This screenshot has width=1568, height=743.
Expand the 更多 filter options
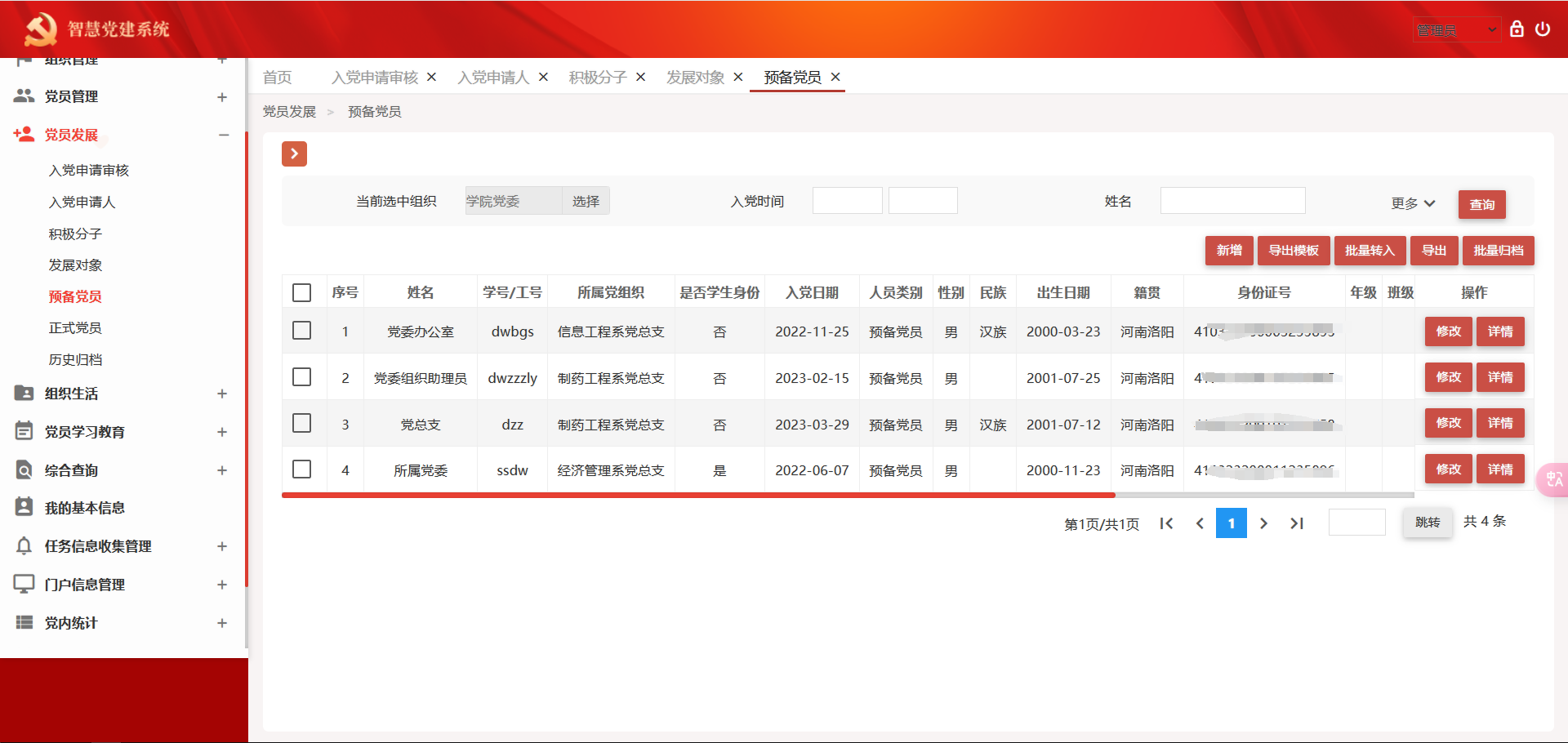[1413, 203]
